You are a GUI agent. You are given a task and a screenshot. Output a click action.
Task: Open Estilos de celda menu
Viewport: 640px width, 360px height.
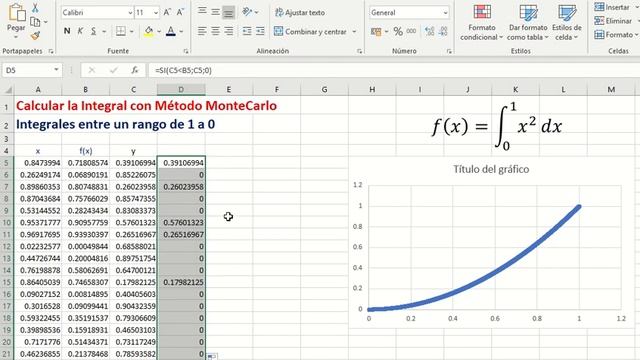[x=567, y=22]
